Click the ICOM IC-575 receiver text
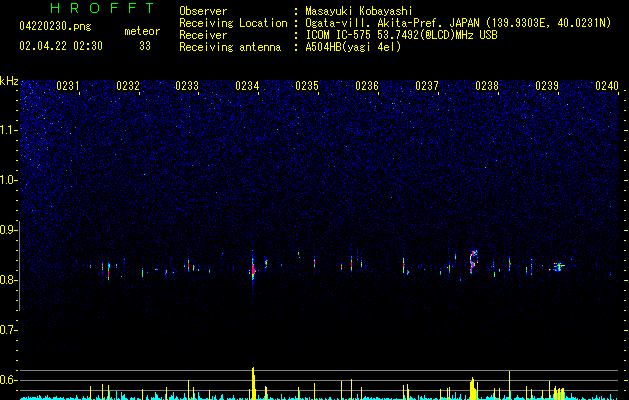The height and width of the screenshot is (400, 629). [x=401, y=35]
